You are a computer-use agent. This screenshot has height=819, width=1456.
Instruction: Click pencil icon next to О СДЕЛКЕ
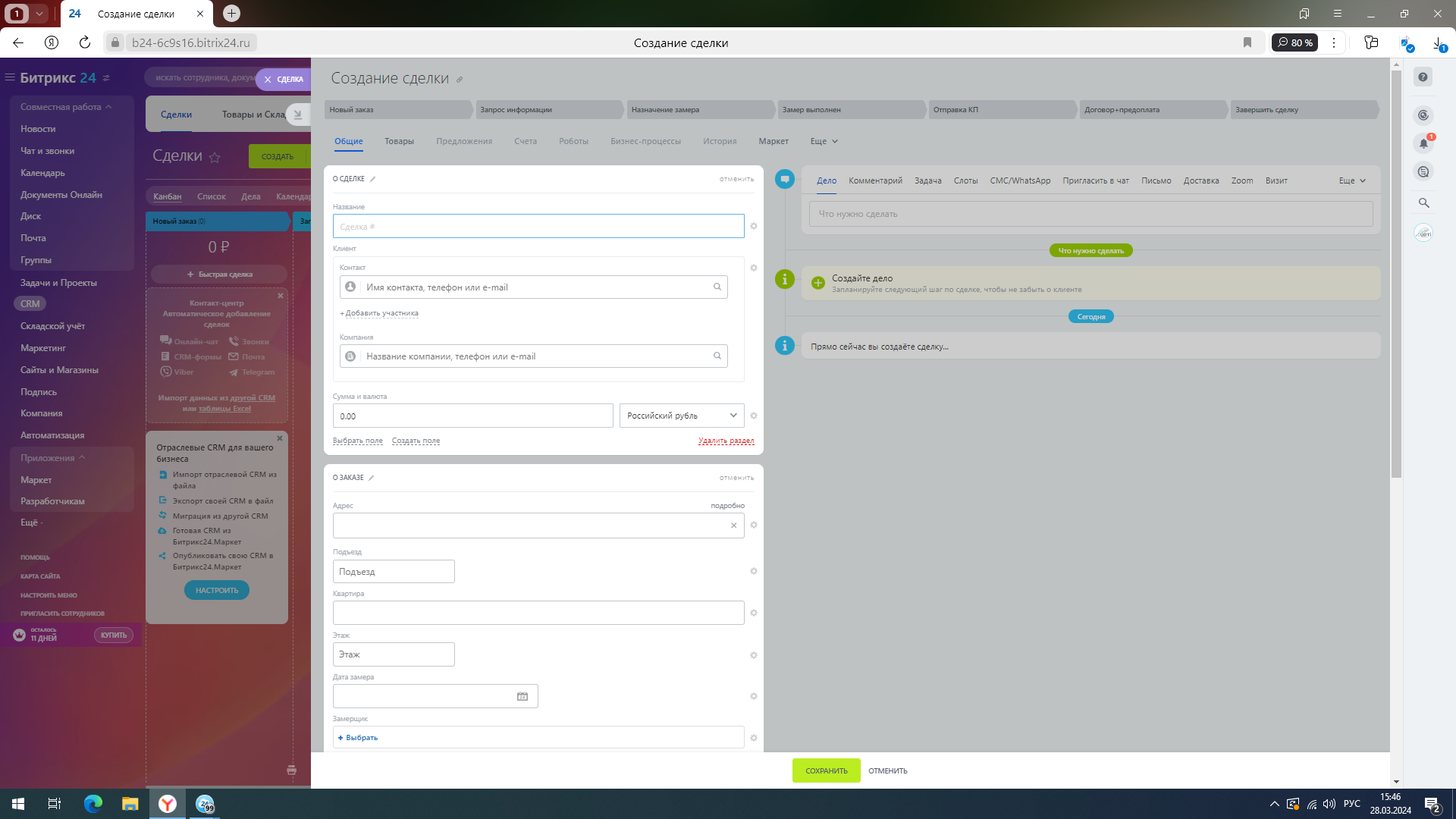click(372, 179)
